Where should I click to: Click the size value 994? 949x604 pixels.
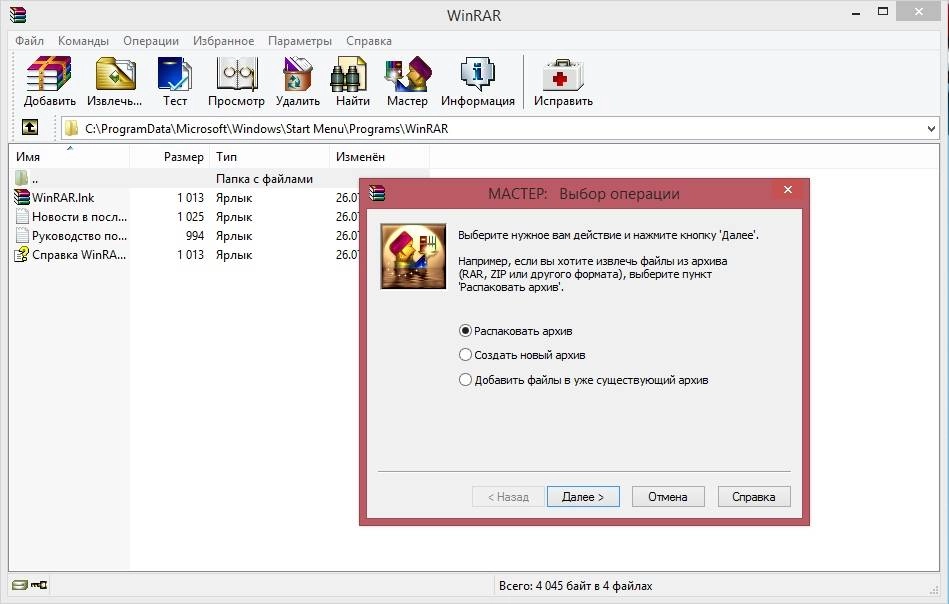coord(195,235)
